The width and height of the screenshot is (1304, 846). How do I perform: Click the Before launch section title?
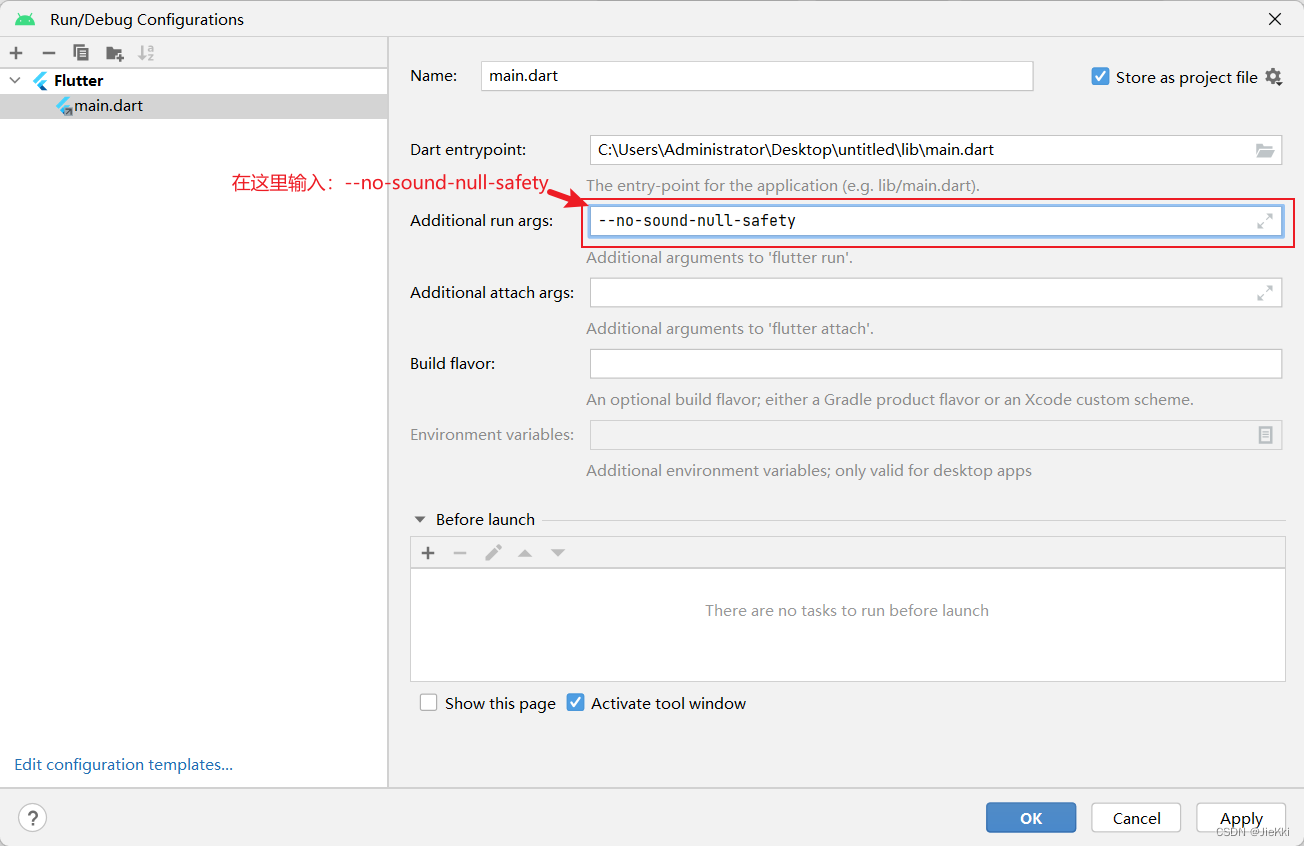[485, 520]
